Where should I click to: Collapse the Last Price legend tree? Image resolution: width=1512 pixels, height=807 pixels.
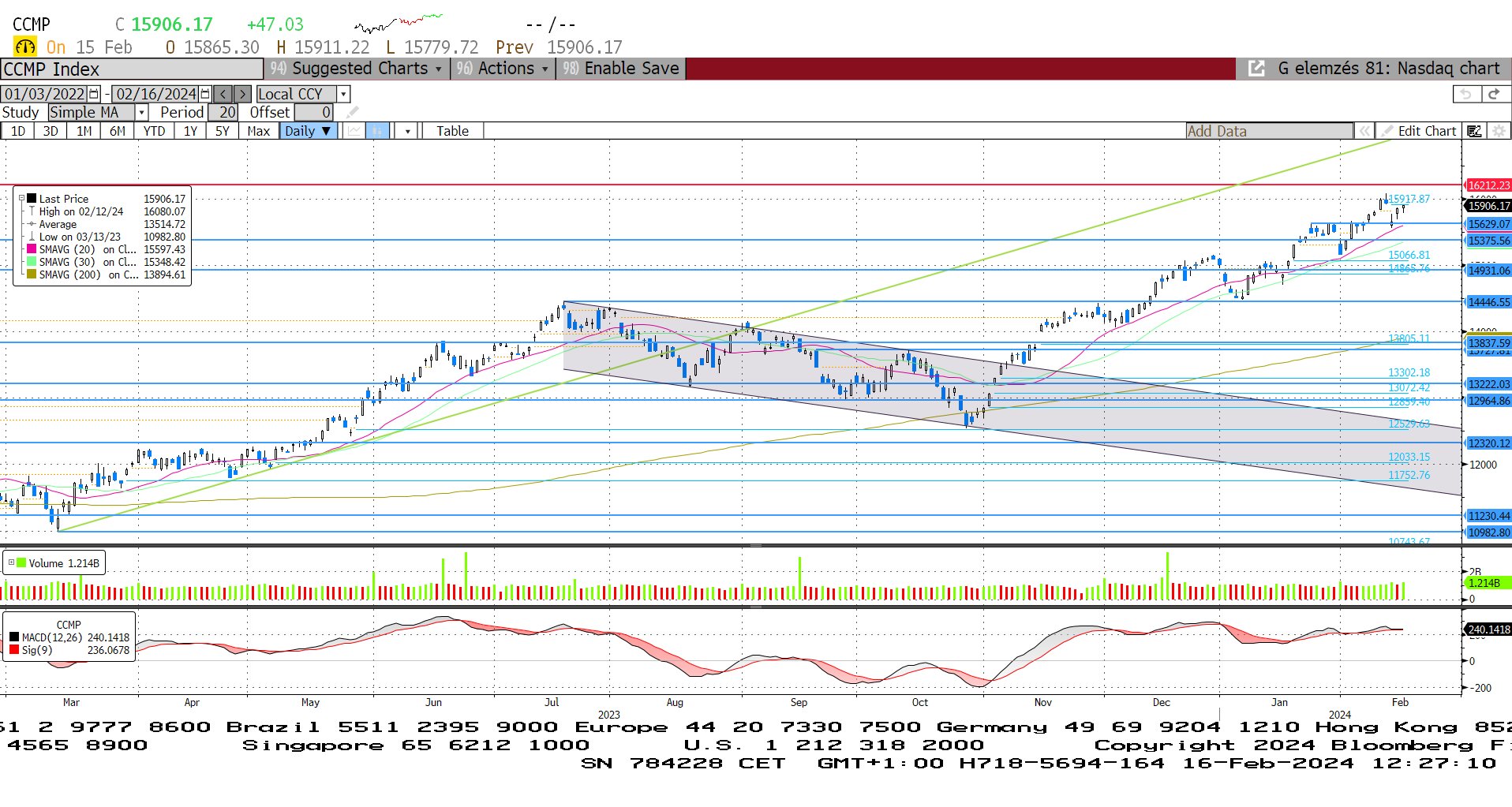(x=22, y=199)
